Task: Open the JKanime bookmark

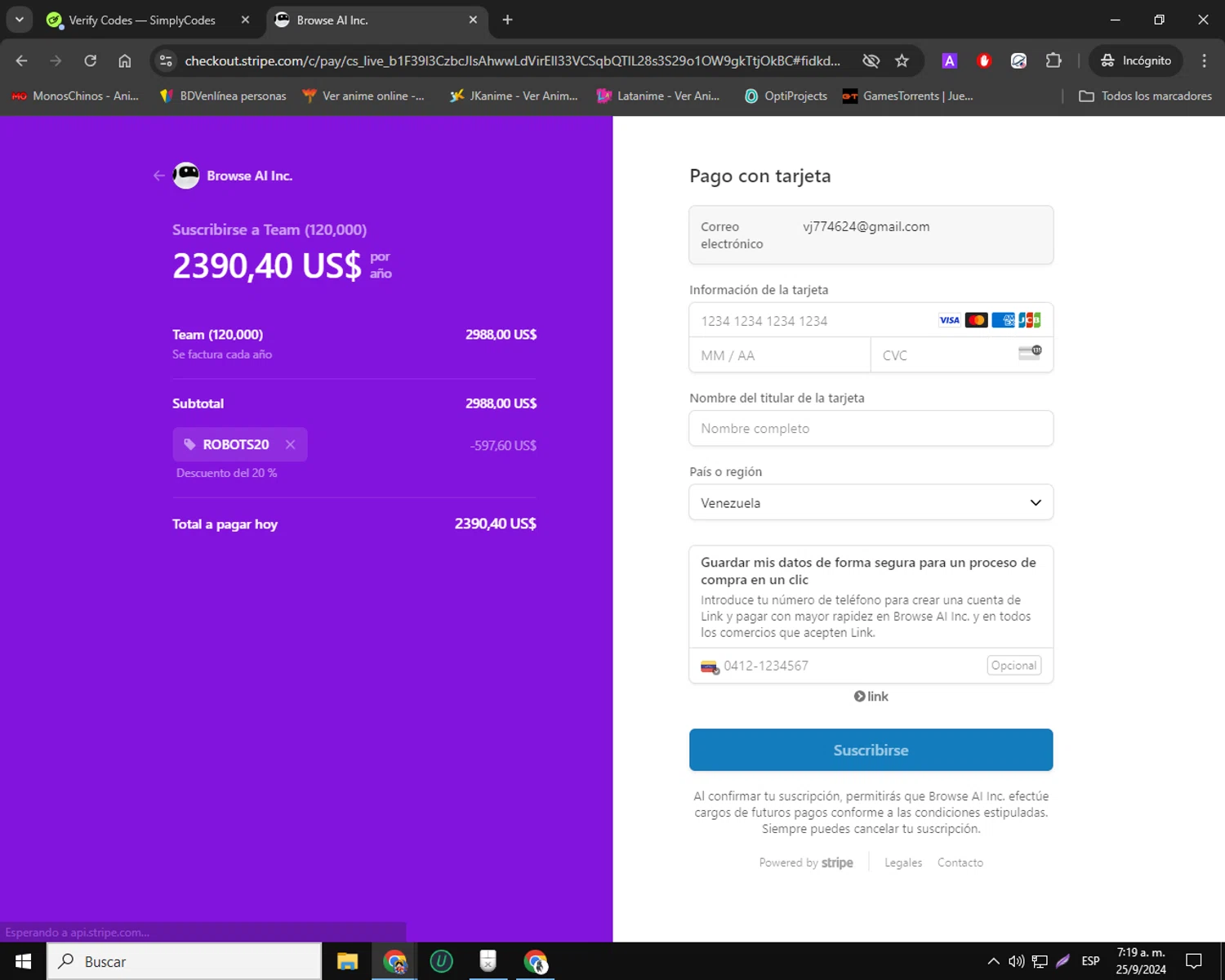Action: (x=514, y=96)
